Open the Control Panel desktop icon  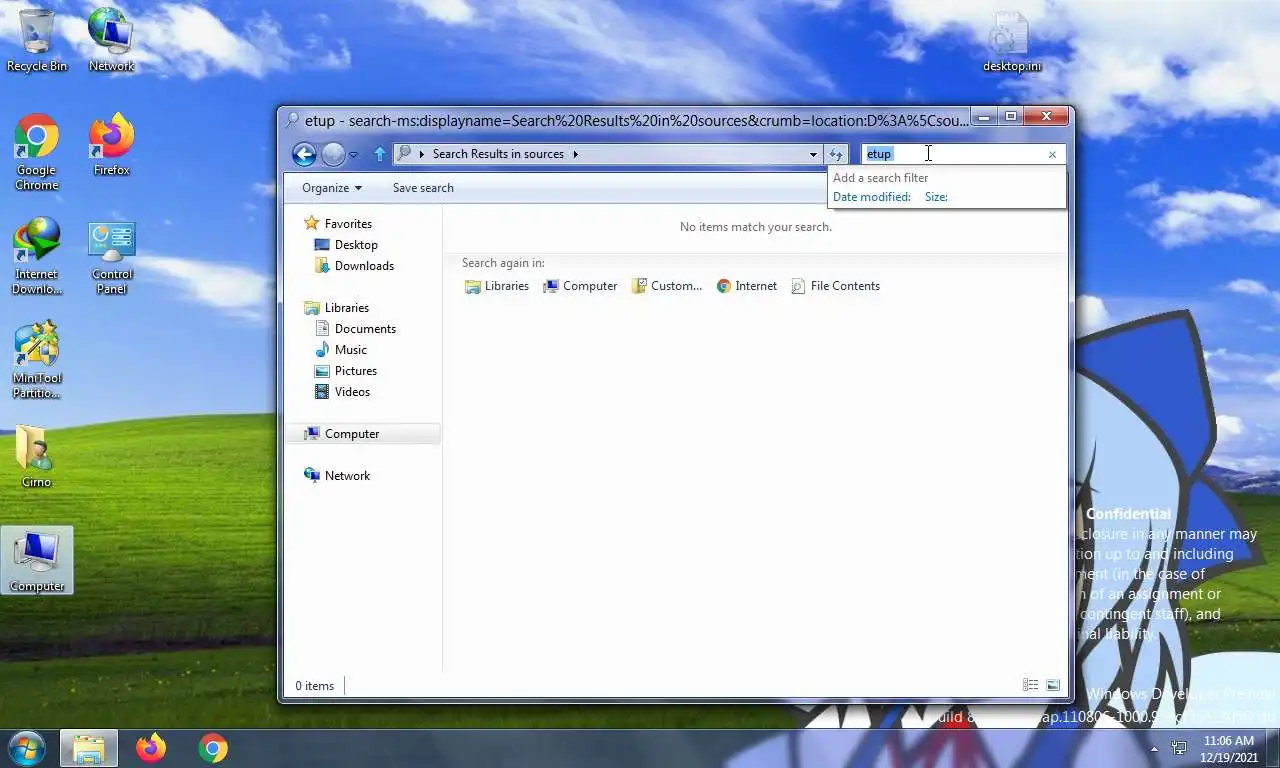click(111, 256)
